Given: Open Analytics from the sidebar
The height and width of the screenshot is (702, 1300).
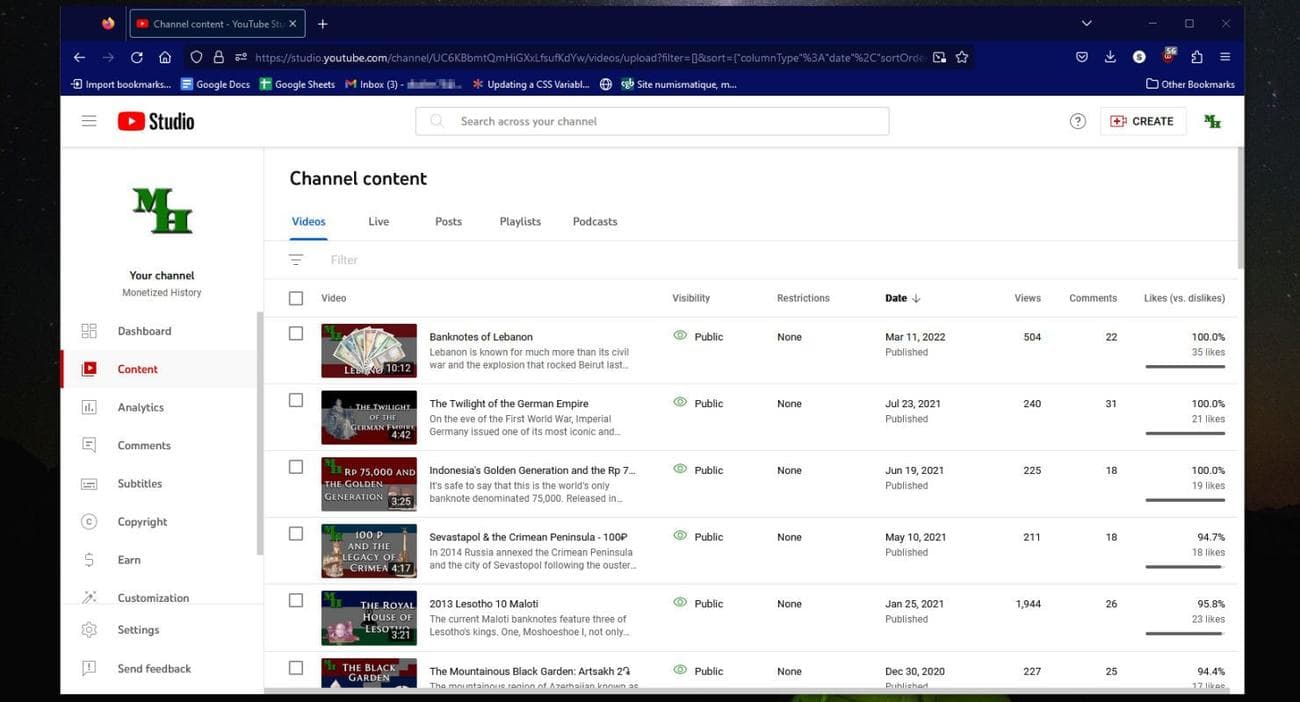Looking at the screenshot, I should point(140,407).
